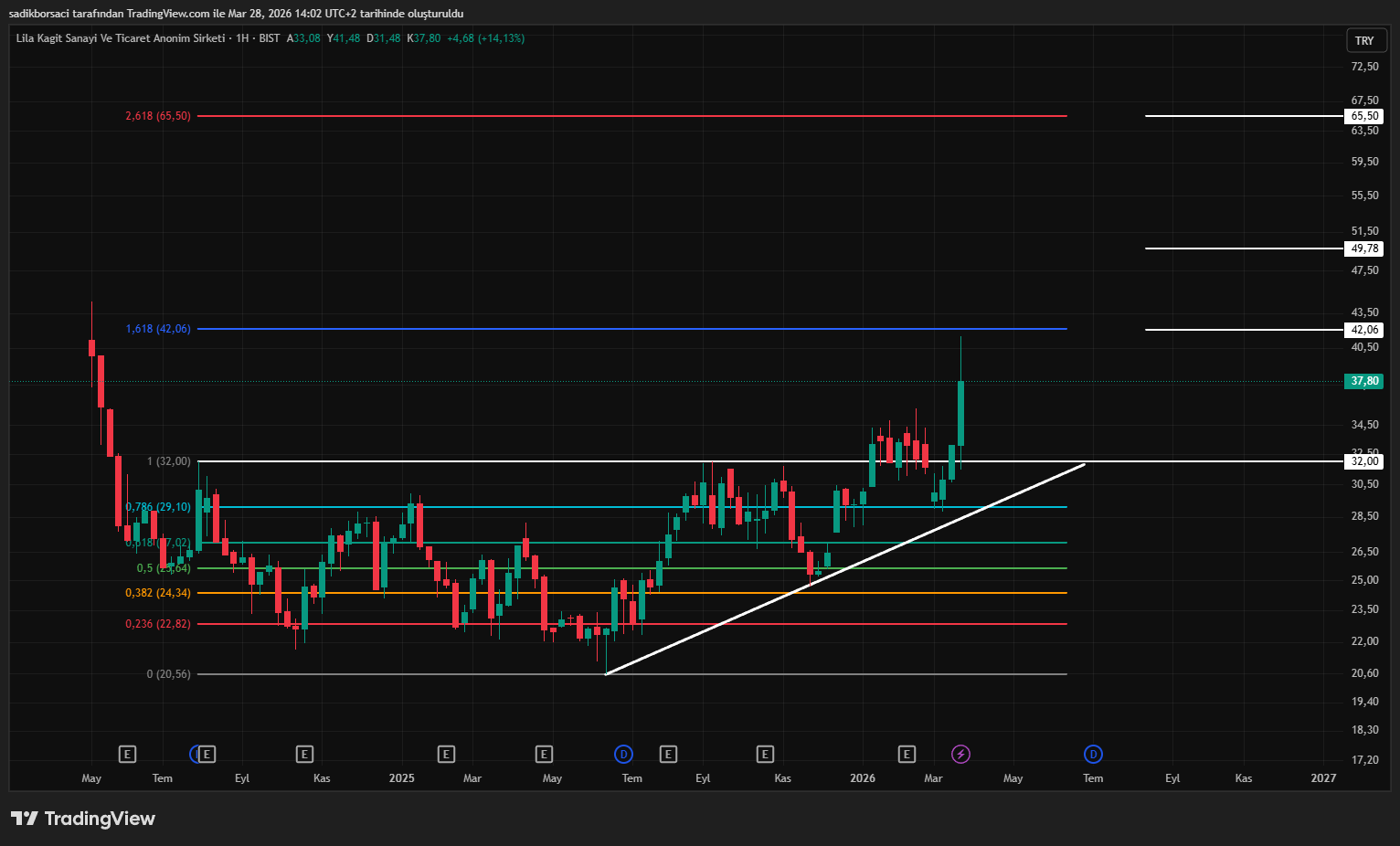Select the leftmost earnings E marker near May
This screenshot has height=846, width=1400.
click(x=127, y=754)
